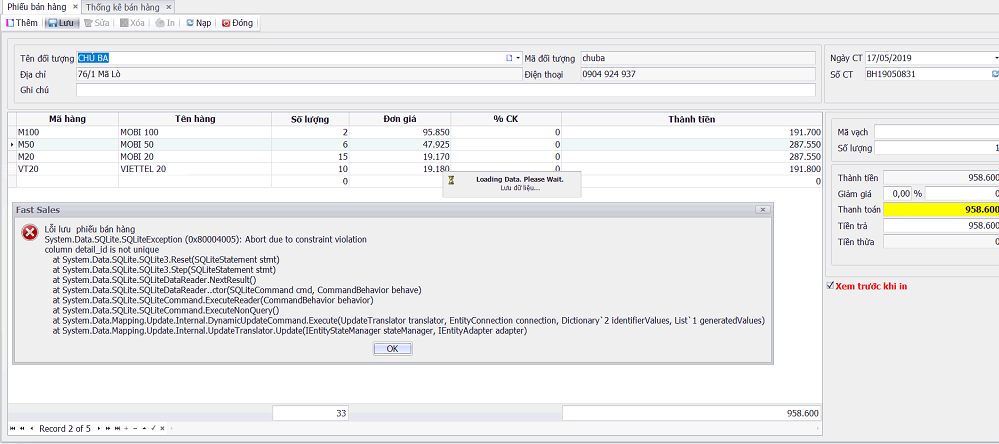Image resolution: width=999 pixels, height=444 pixels.
Task: Select the M100 row cell
Action: pyautogui.click(x=67, y=132)
